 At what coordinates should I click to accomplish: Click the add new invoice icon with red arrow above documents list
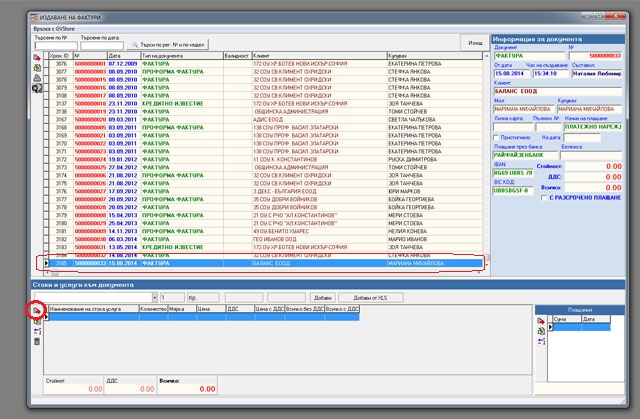click(37, 58)
